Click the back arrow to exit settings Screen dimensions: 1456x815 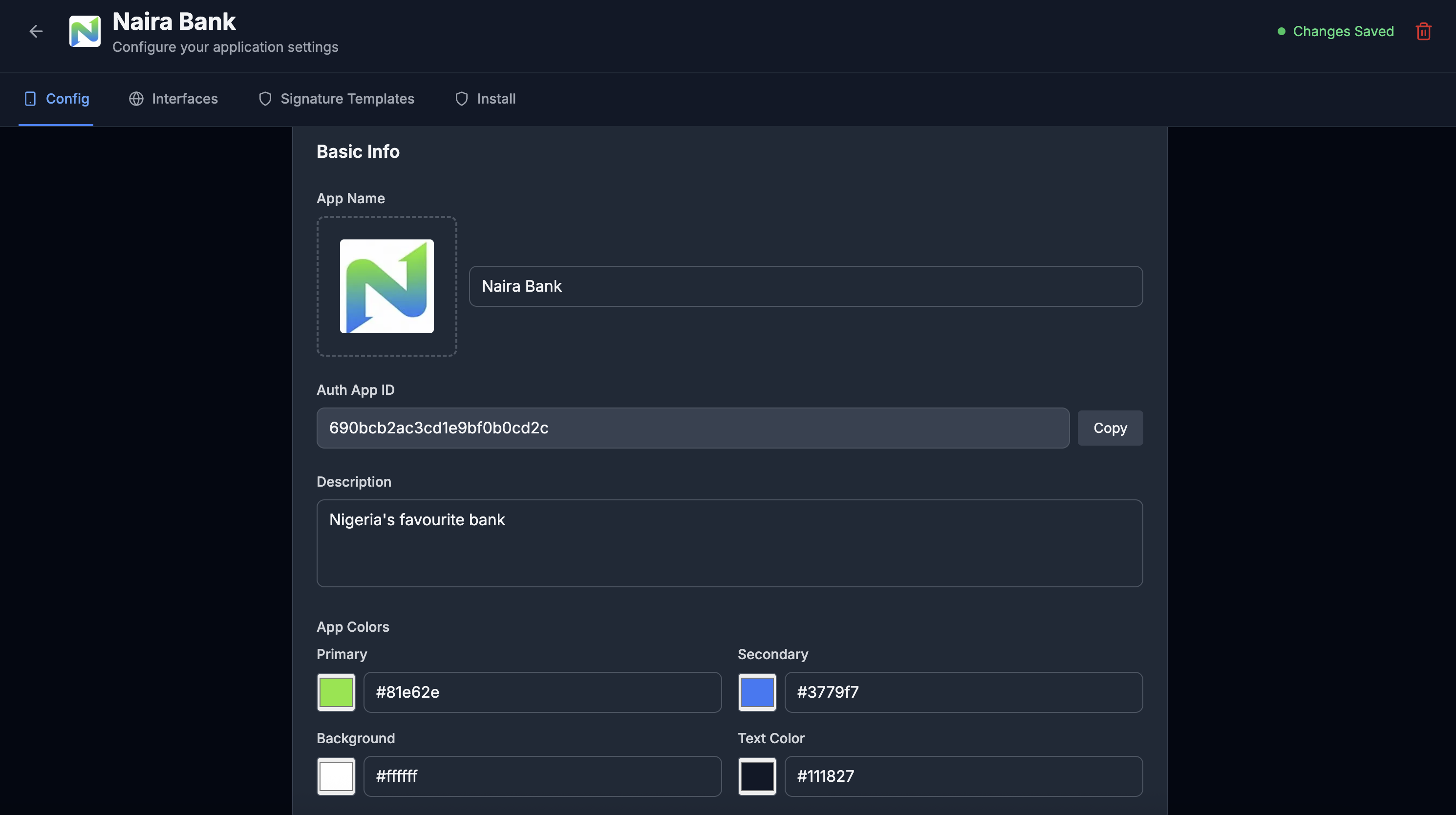[36, 31]
